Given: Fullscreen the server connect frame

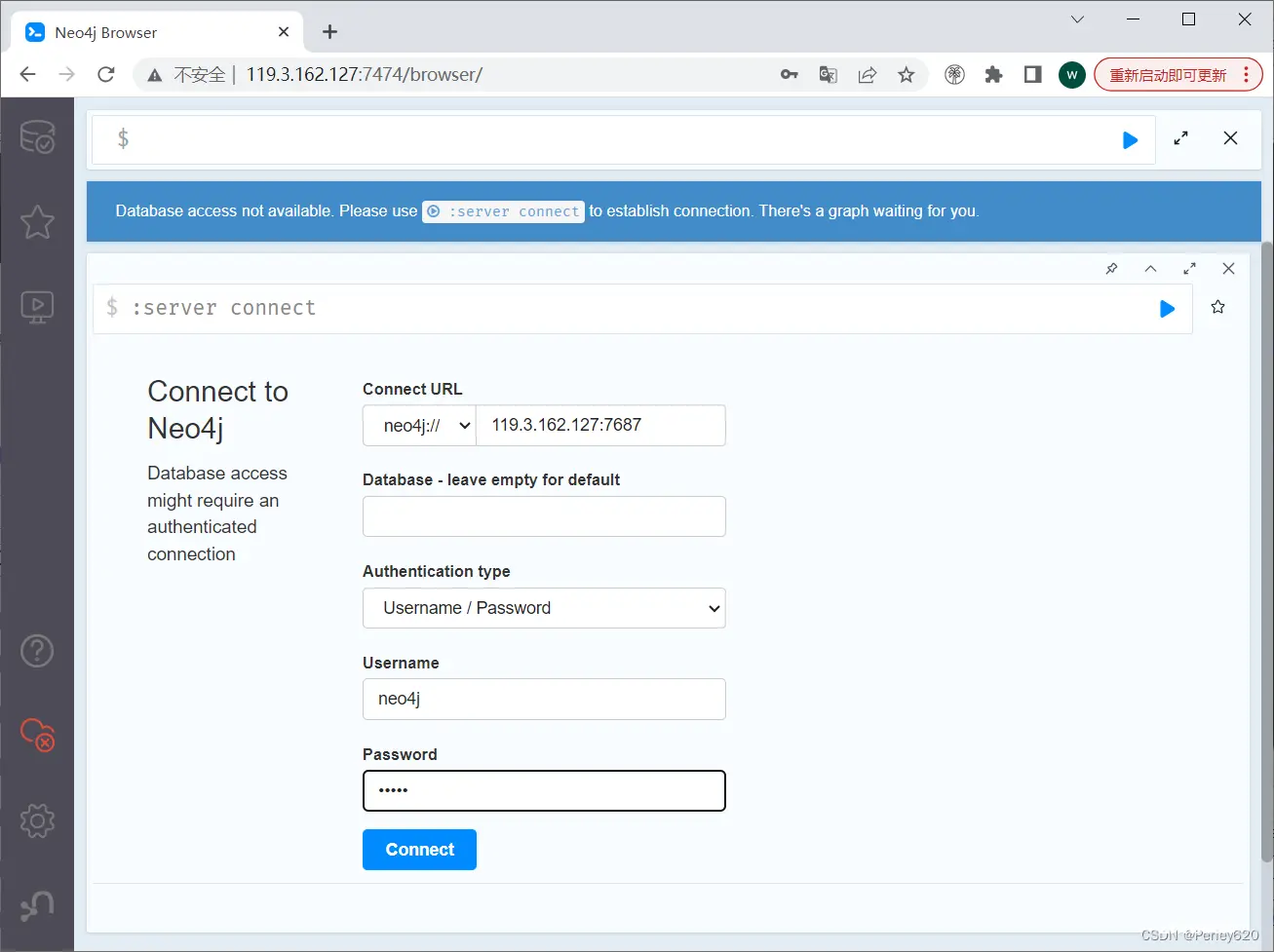Looking at the screenshot, I should [1189, 269].
